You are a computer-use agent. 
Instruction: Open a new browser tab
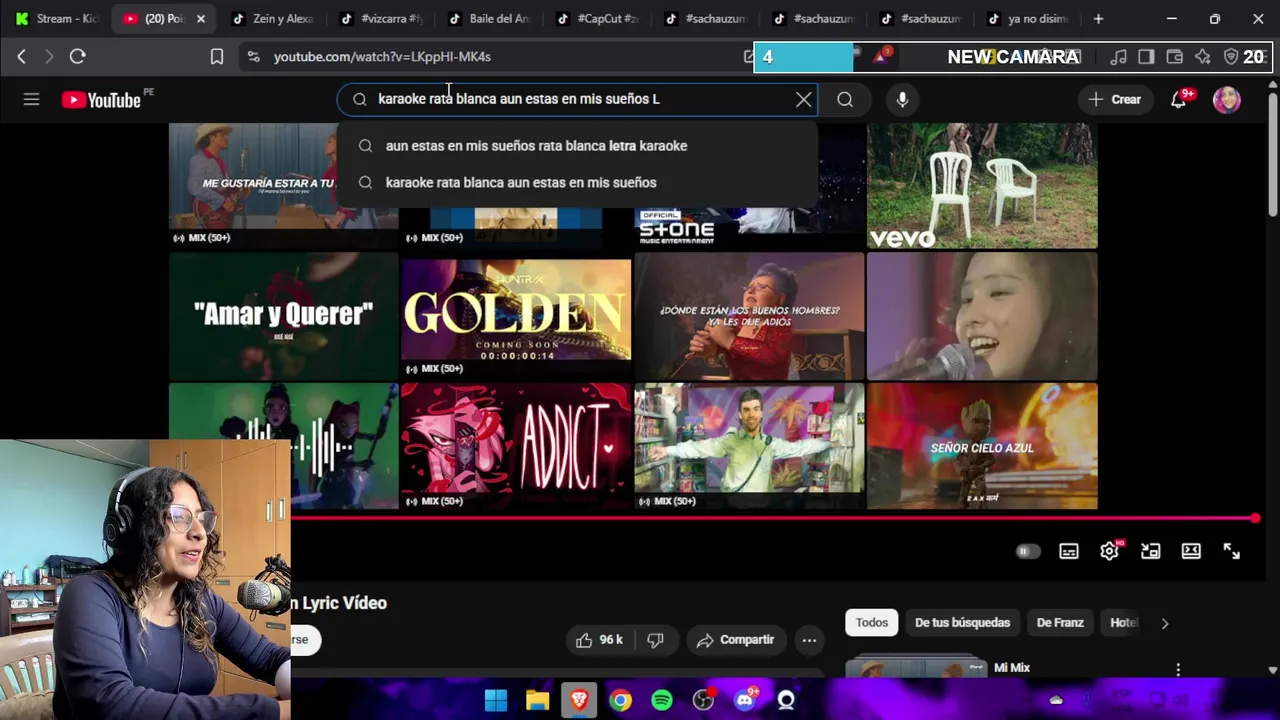point(1098,18)
